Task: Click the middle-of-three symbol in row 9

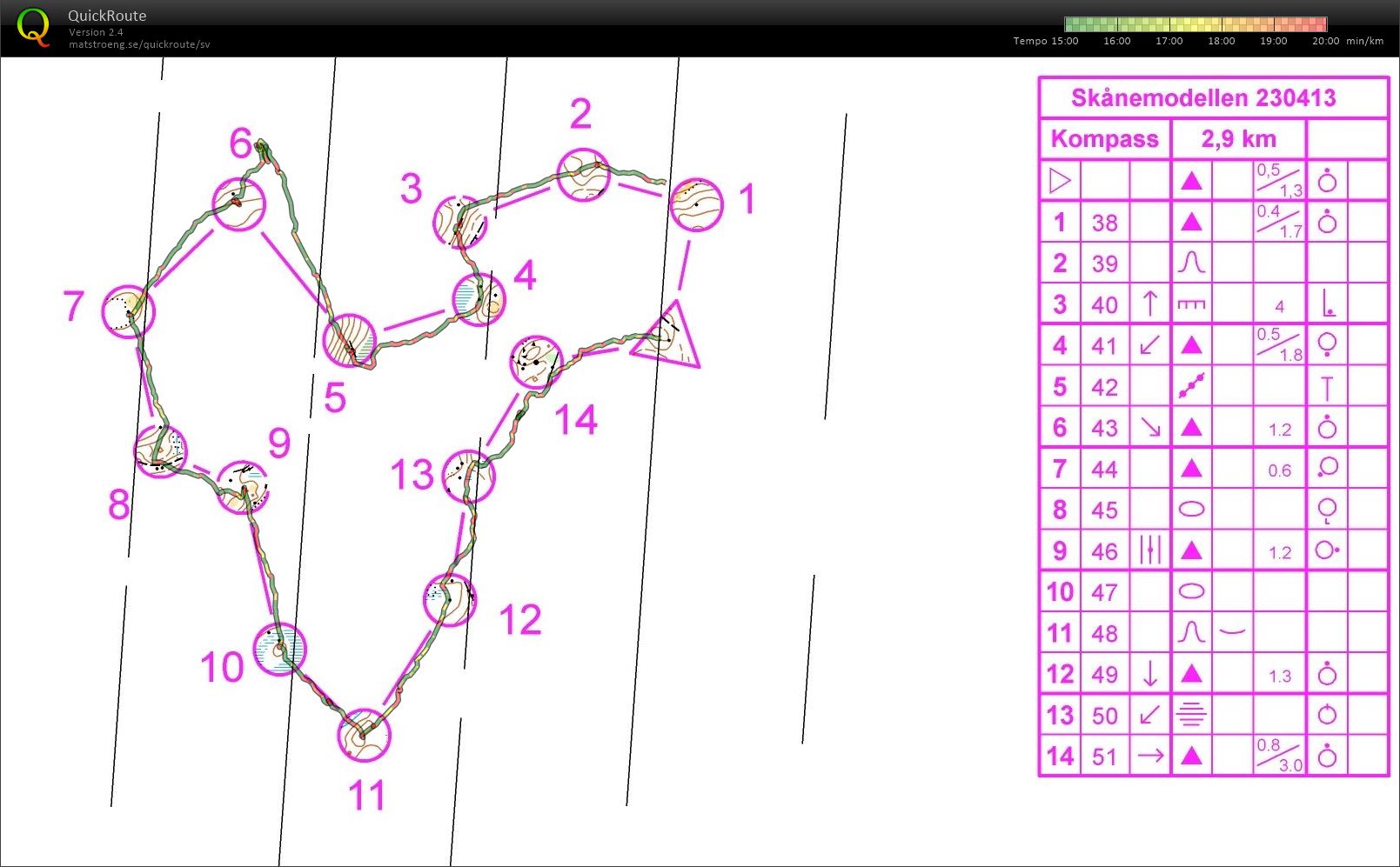Action: [1150, 550]
